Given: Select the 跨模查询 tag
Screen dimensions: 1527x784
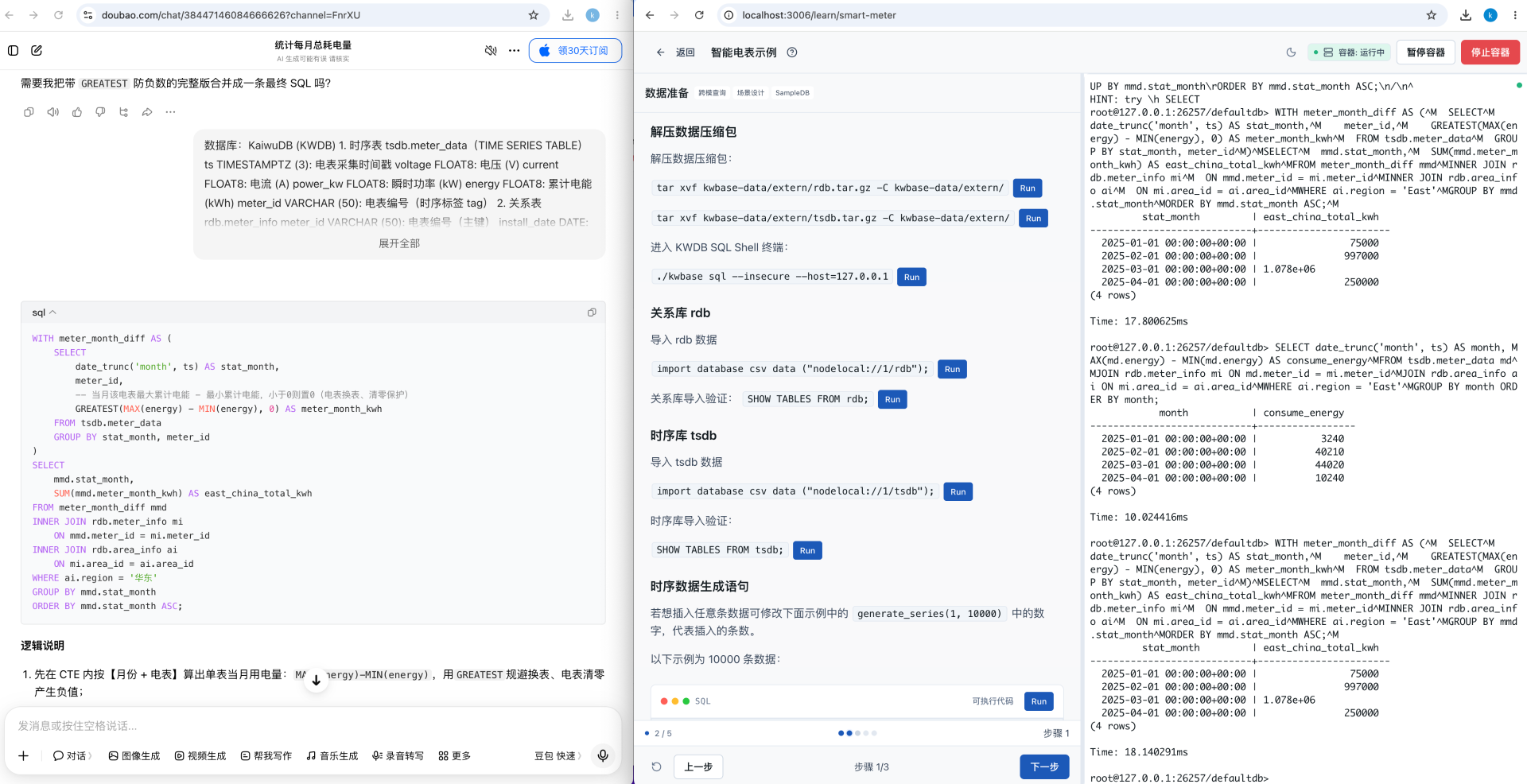Looking at the screenshot, I should [713, 93].
